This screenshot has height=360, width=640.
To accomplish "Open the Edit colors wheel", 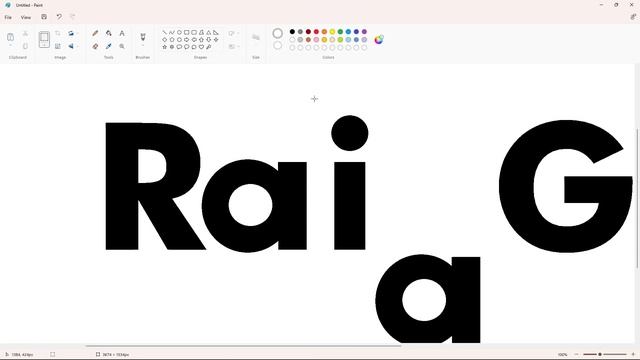I will [379, 39].
